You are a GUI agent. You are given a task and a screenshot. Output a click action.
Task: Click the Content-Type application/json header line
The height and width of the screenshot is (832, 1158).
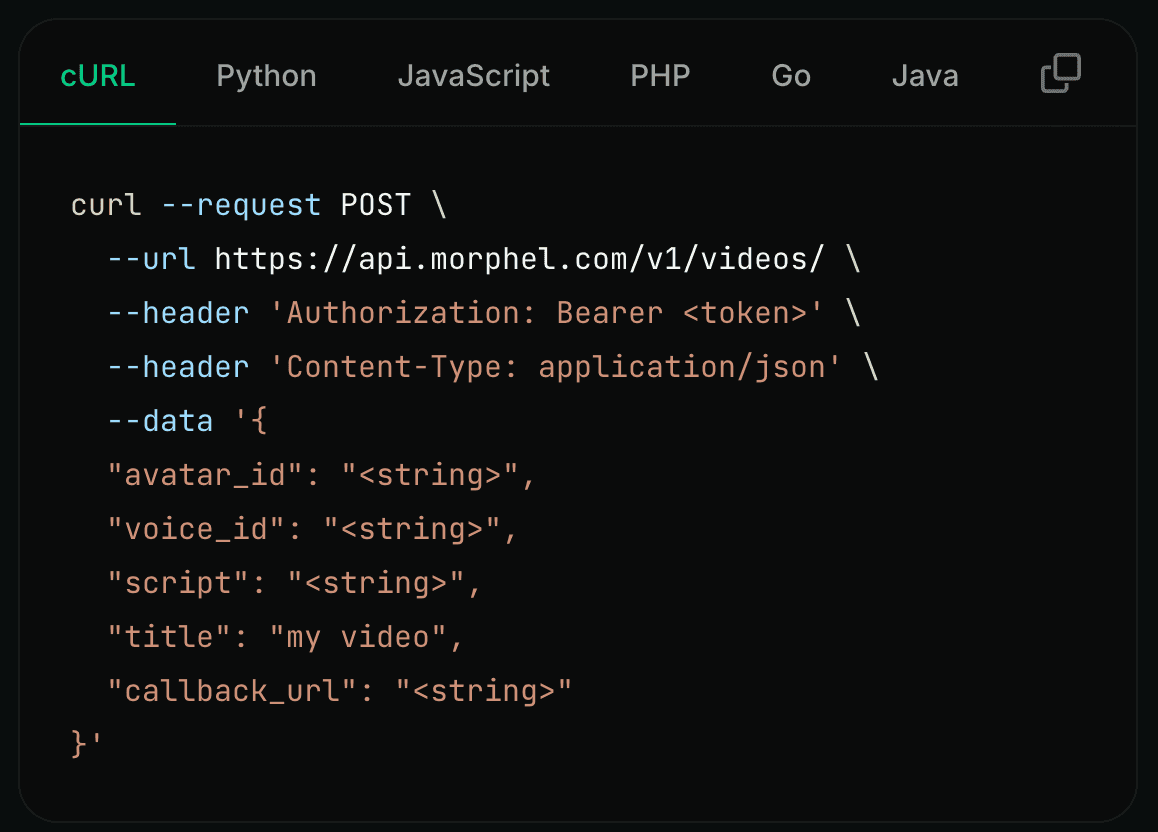[493, 367]
